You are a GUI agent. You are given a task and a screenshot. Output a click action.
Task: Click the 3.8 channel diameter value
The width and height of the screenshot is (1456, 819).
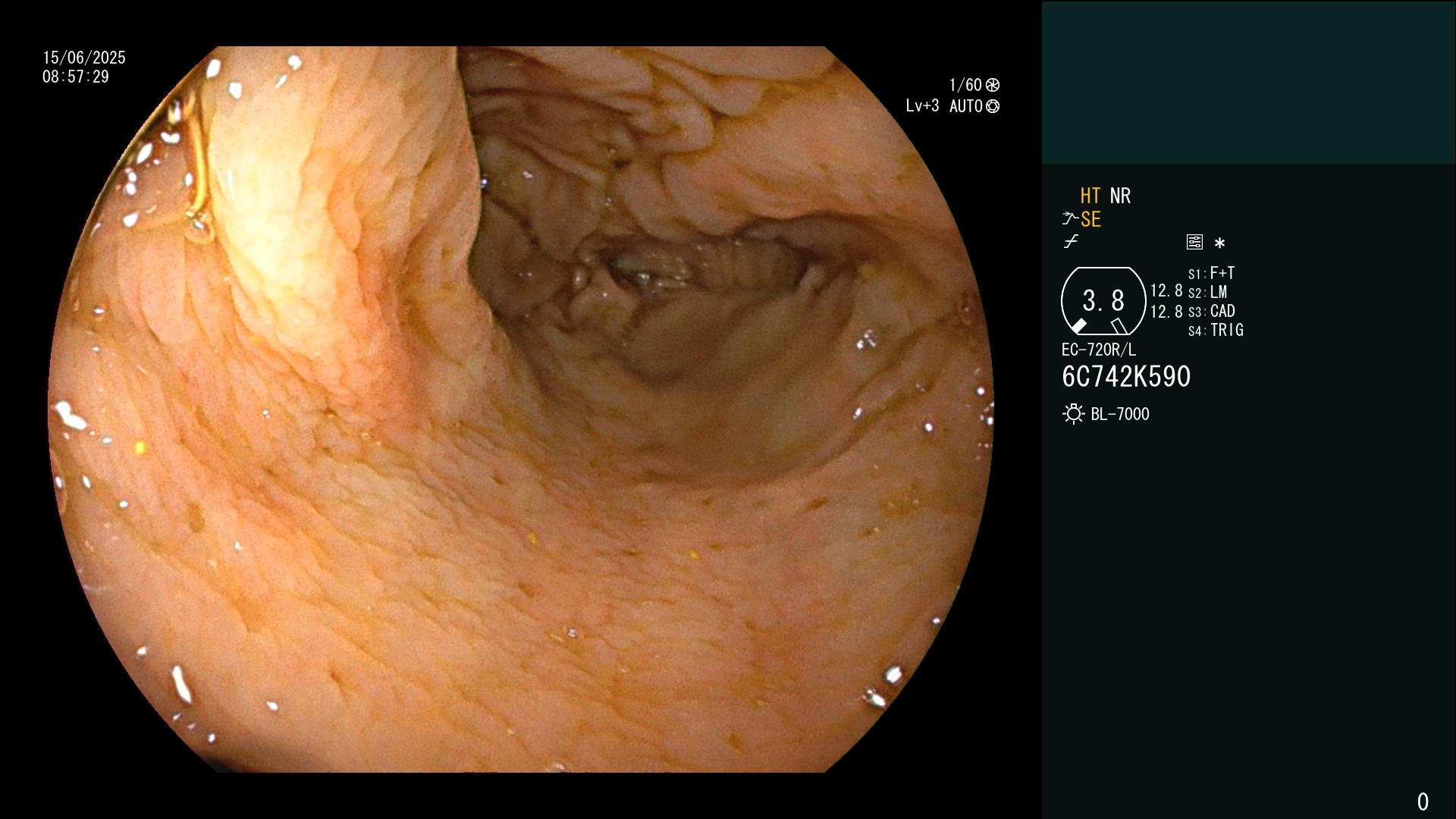tap(1103, 301)
